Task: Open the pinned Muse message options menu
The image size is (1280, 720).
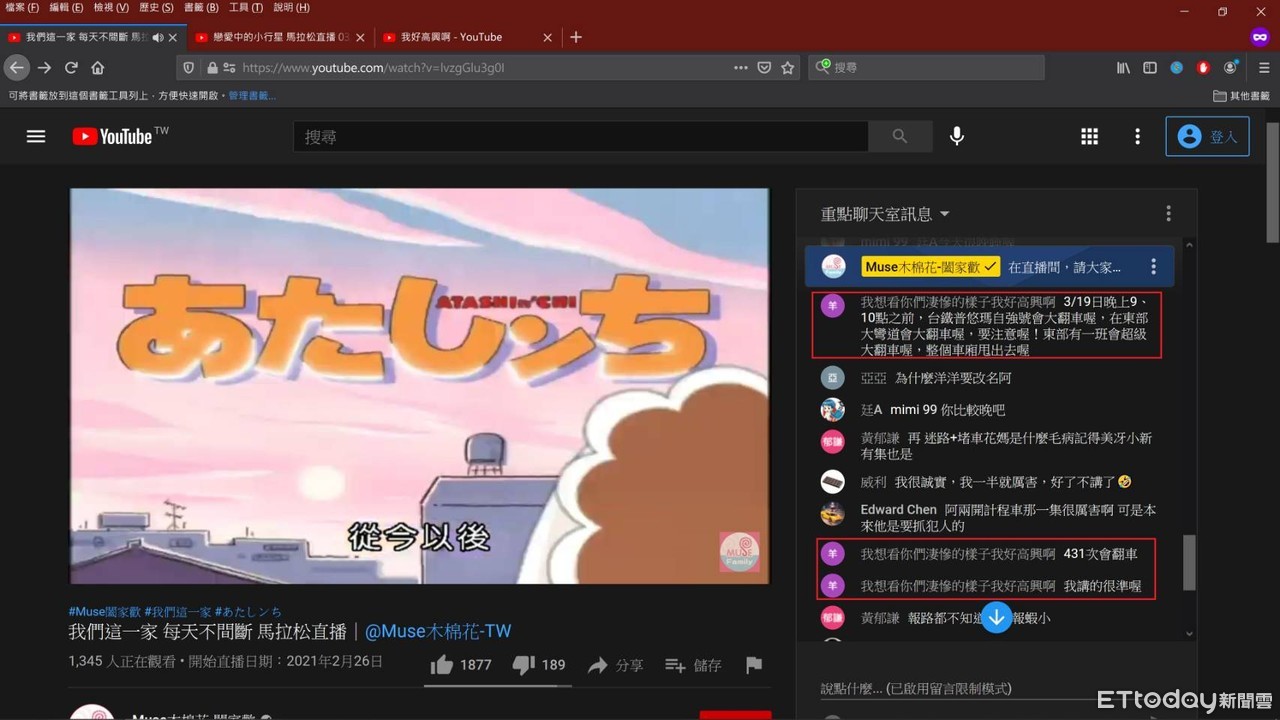Action: click(x=1153, y=267)
